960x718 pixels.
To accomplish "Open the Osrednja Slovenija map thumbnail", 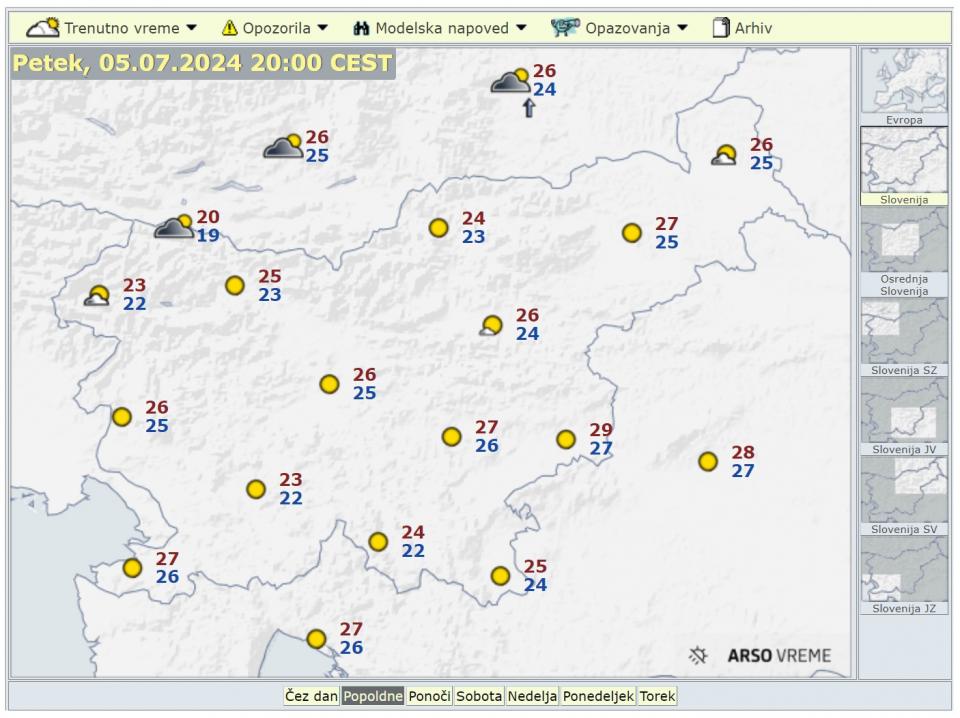I will click(x=904, y=250).
